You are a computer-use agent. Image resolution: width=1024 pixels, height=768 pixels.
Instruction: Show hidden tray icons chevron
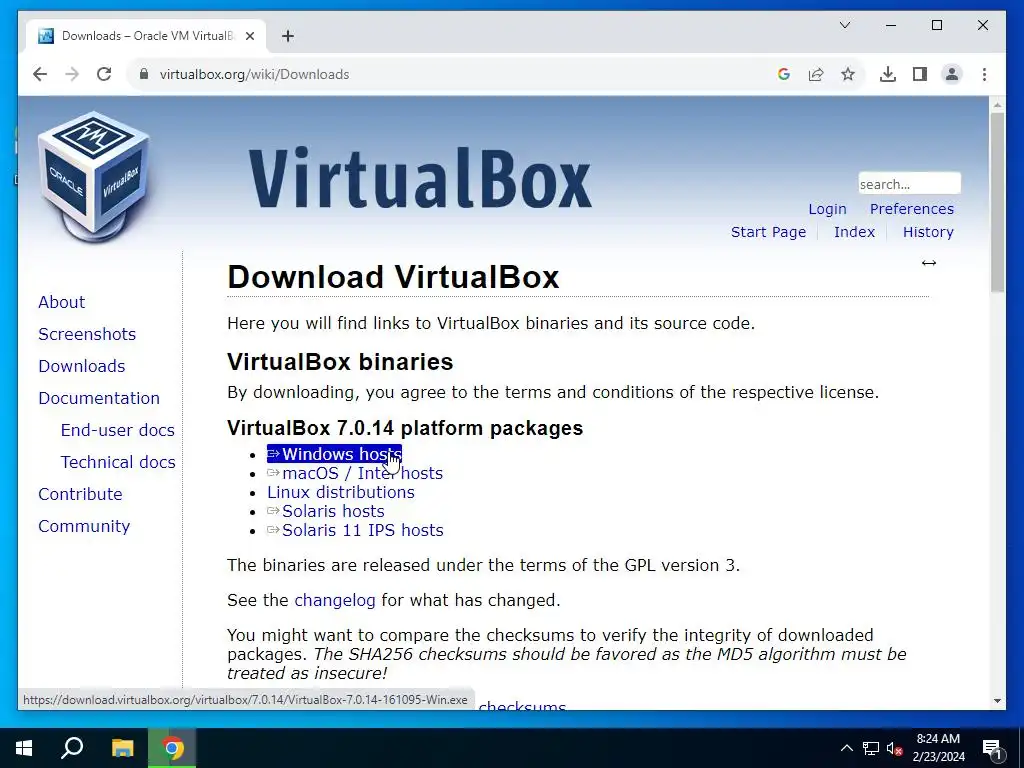[x=846, y=748]
